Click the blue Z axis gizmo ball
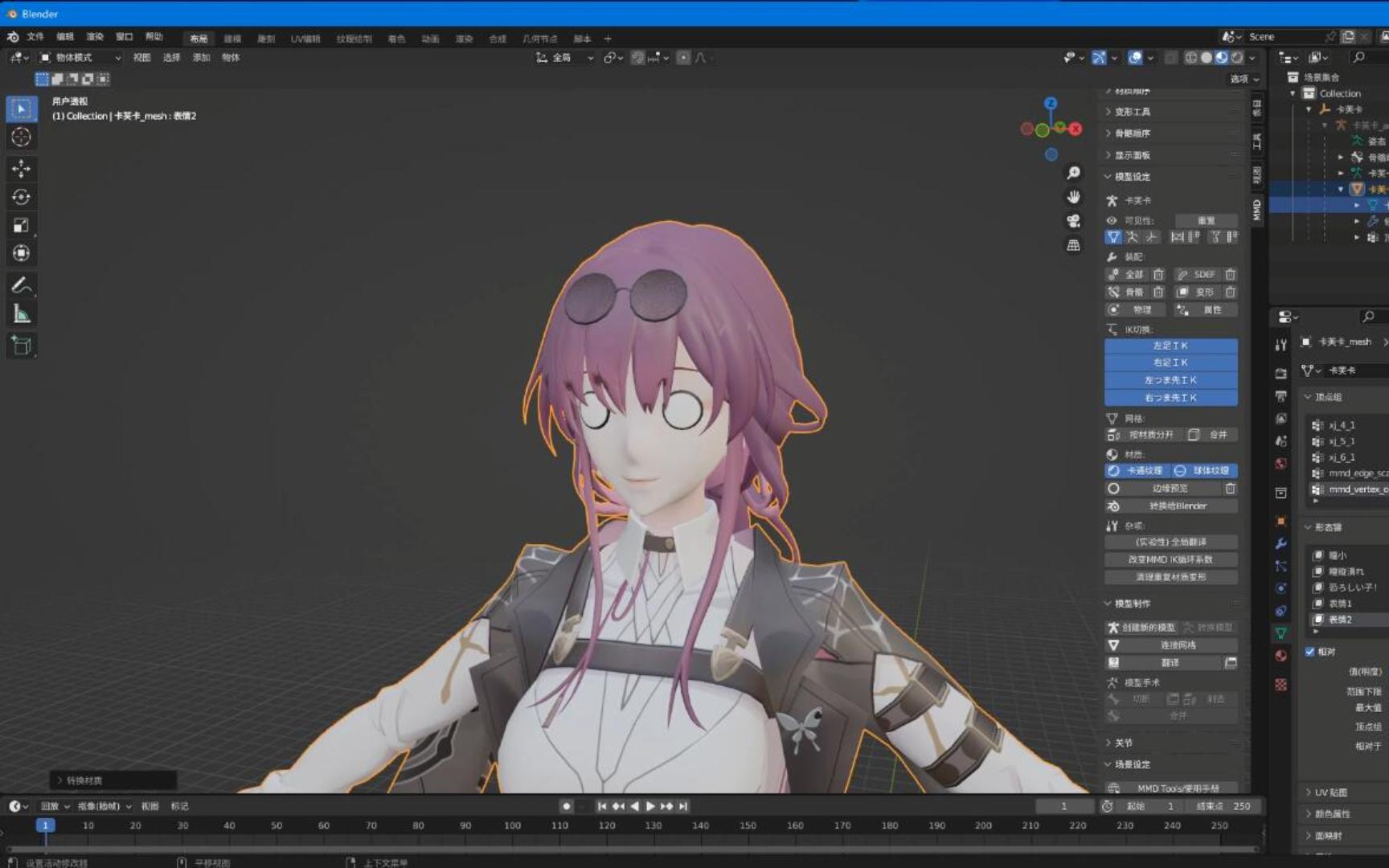The height and width of the screenshot is (868, 1389). click(x=1051, y=104)
